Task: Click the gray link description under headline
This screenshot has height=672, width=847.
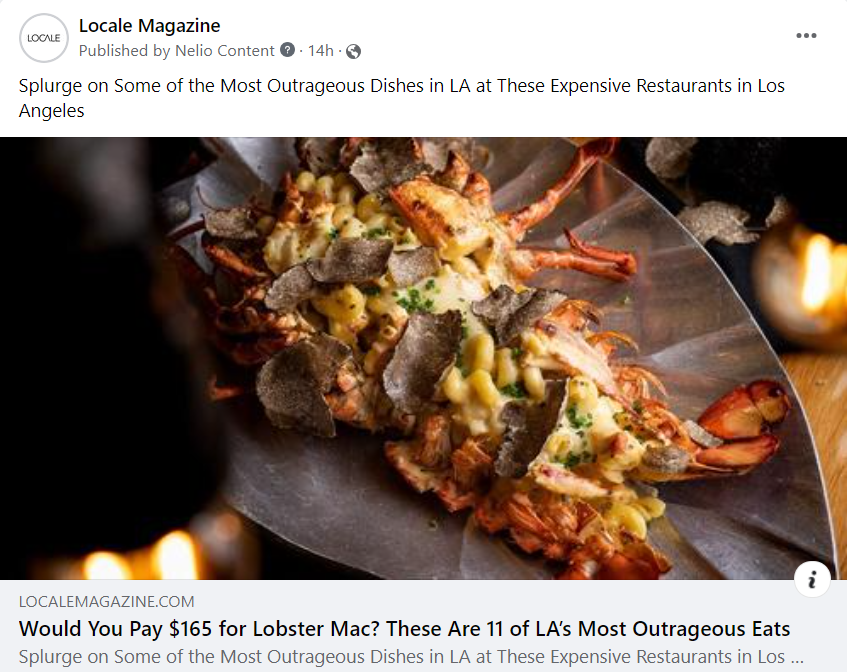Action: pyautogui.click(x=411, y=657)
